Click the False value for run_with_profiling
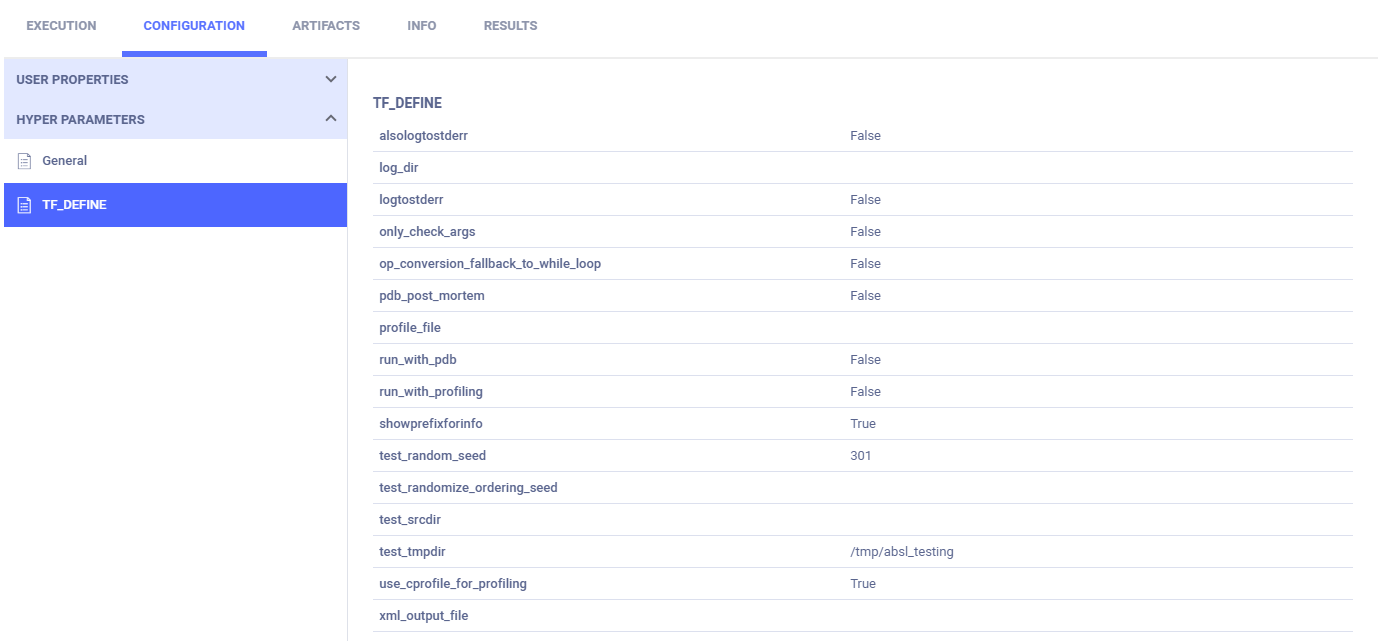 865,391
